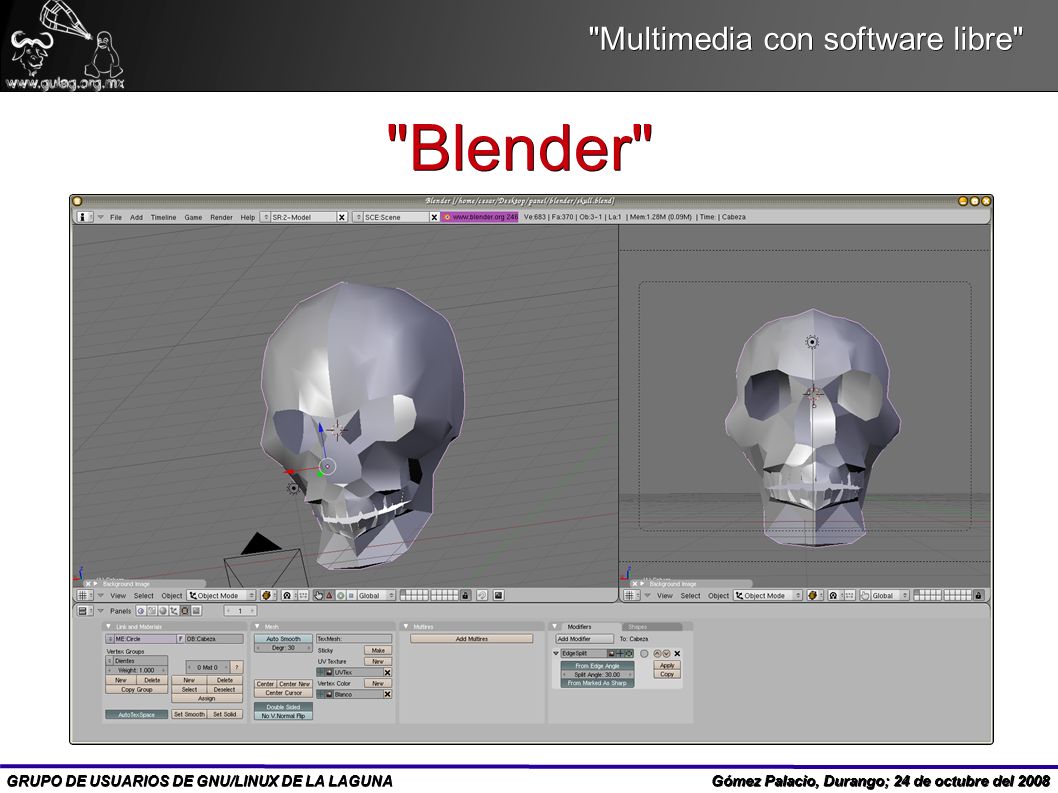
Task: Open left viewport Global orientation dropdown
Action: (x=376, y=595)
